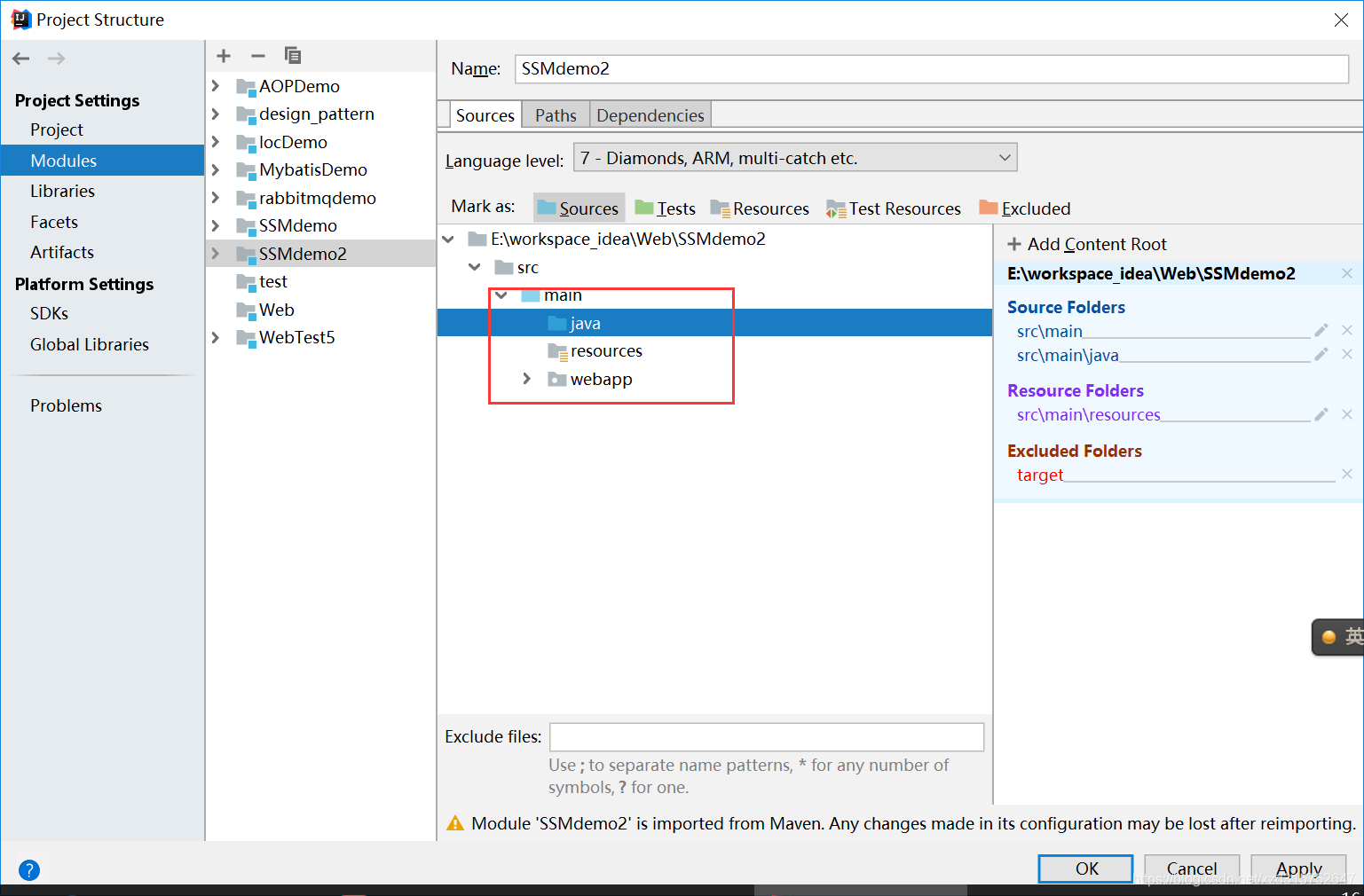
Task: Select the Modules settings page
Action: [102, 161]
